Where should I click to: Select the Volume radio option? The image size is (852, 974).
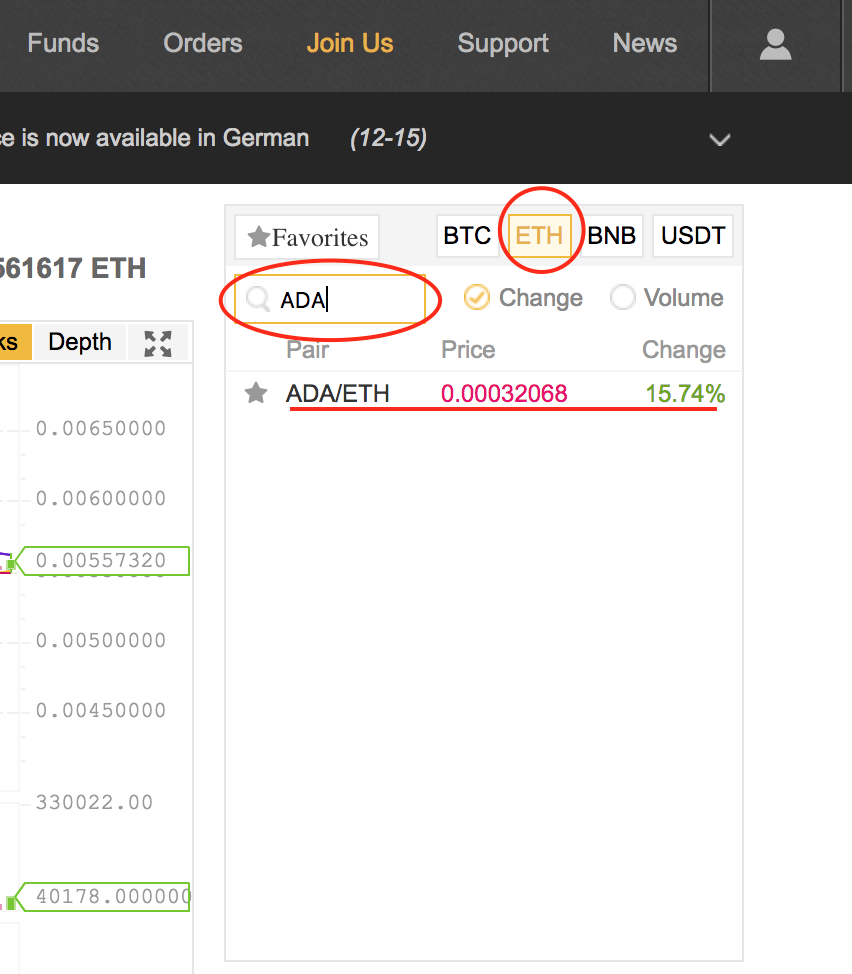(x=622, y=297)
